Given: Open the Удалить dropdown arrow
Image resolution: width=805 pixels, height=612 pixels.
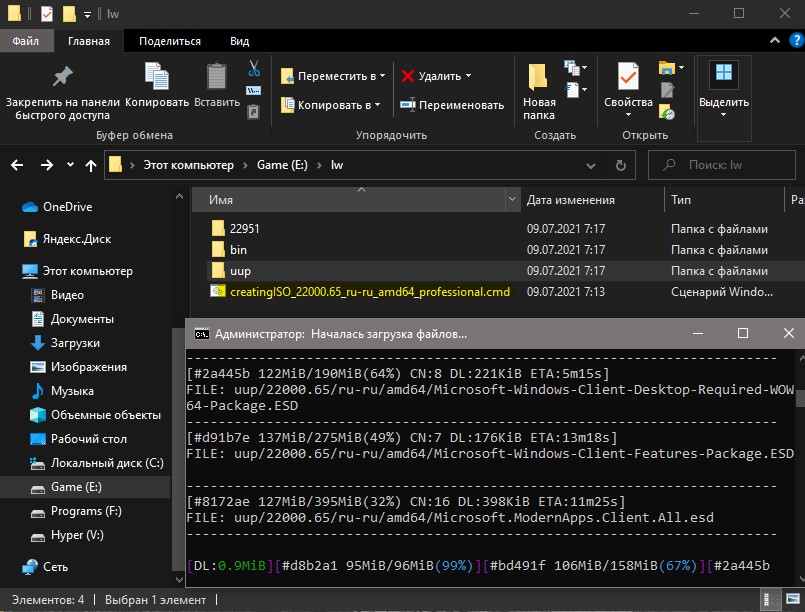Looking at the screenshot, I should tap(468, 76).
